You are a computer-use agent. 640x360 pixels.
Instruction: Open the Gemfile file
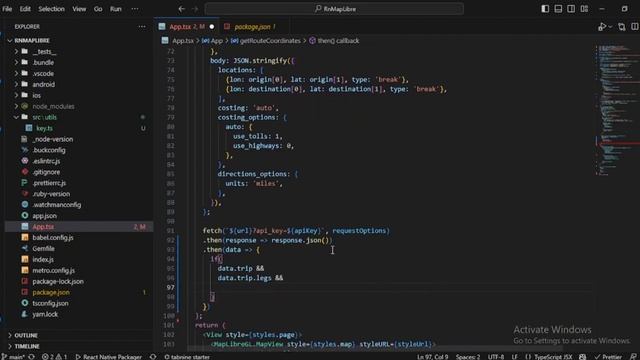43,249
